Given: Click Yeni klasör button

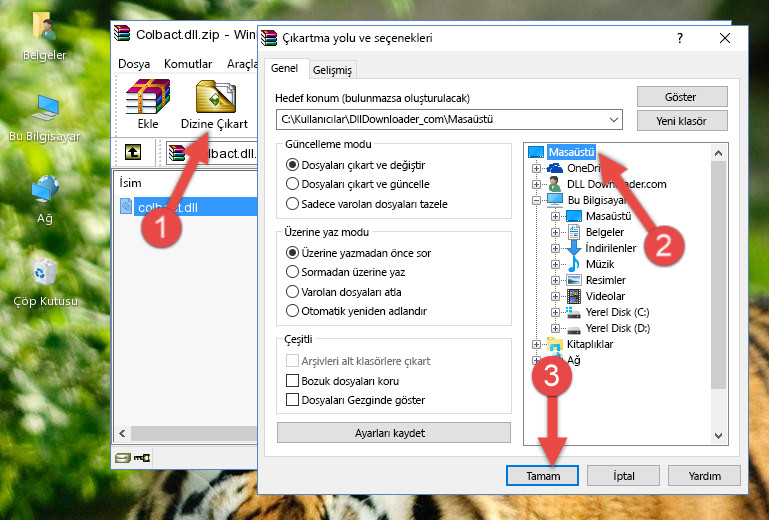Looking at the screenshot, I should [x=682, y=121].
